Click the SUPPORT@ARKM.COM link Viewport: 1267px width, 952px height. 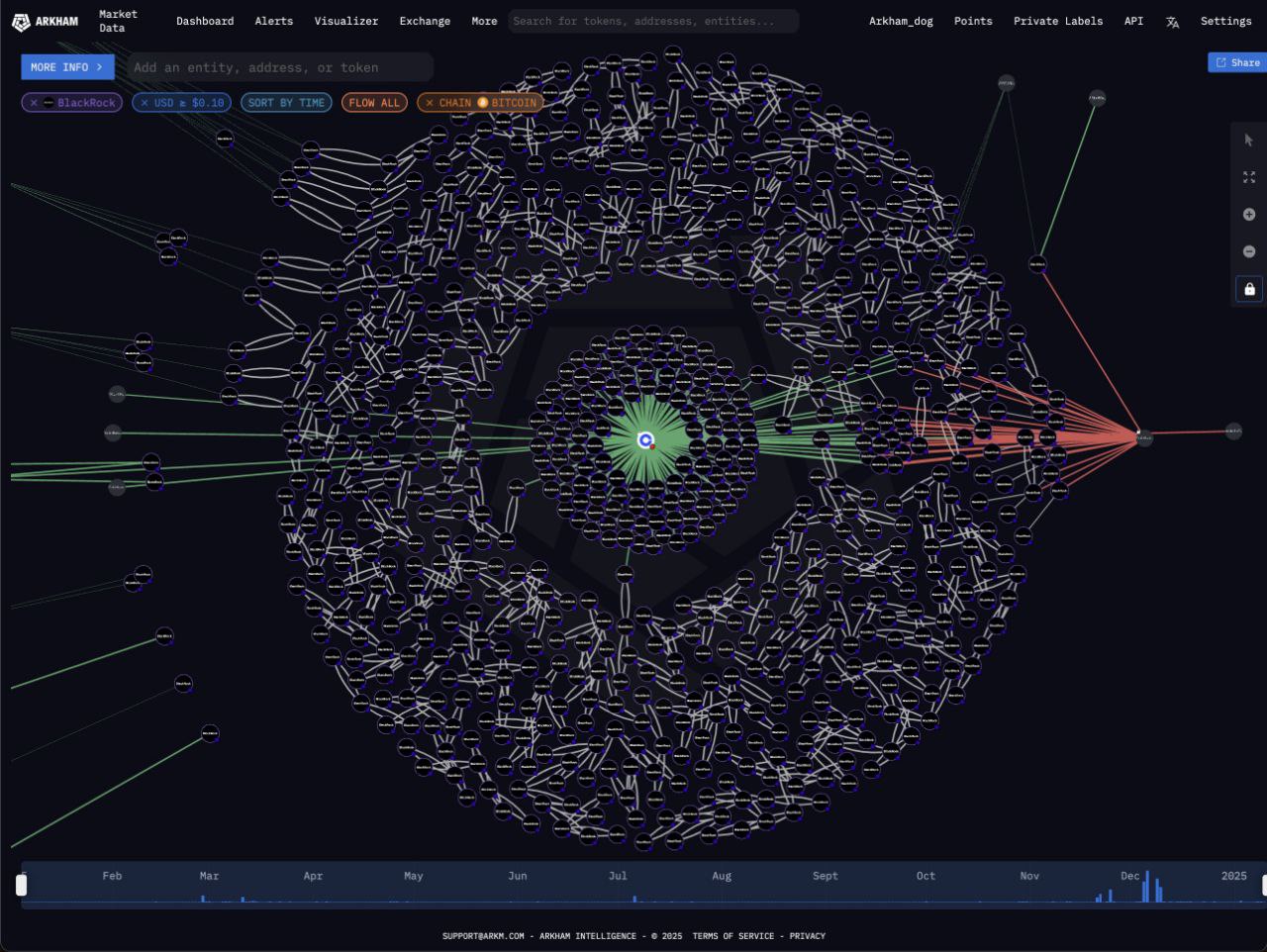point(483,936)
